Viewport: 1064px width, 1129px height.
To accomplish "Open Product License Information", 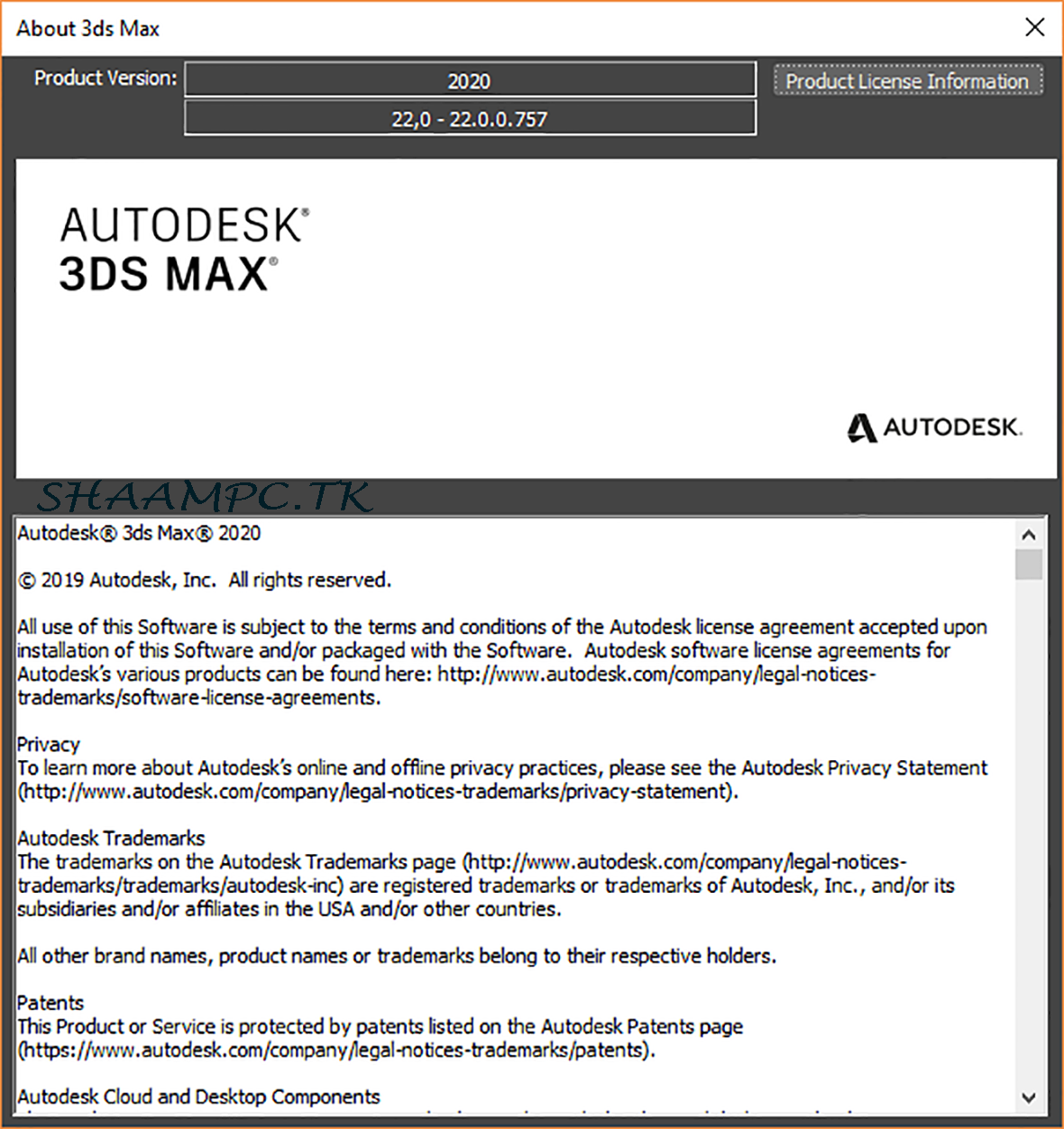I will click(908, 80).
